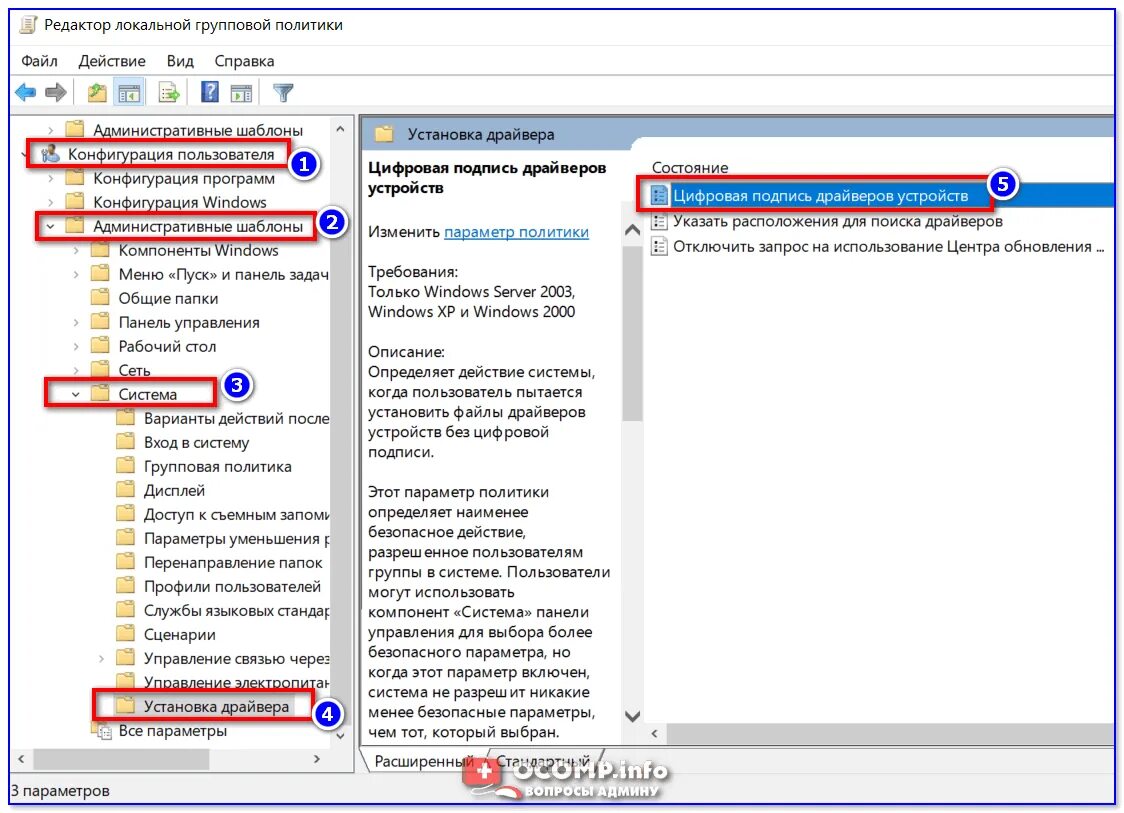Click the Forward arrow toolbar icon

pyautogui.click(x=55, y=92)
